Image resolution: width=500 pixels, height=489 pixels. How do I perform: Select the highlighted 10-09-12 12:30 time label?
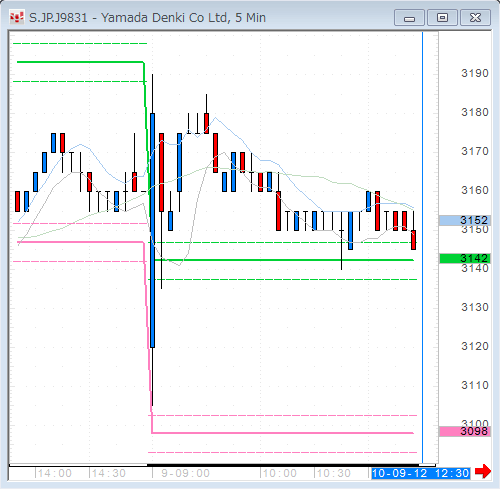click(x=421, y=473)
